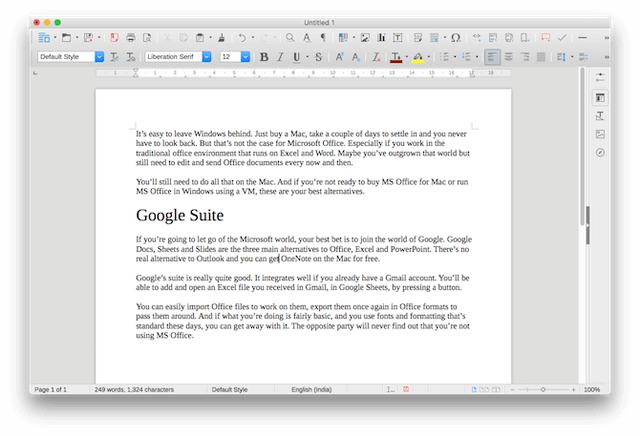The width and height of the screenshot is (640, 436).
Task: Click the 100% zoom level
Action: tap(592, 389)
